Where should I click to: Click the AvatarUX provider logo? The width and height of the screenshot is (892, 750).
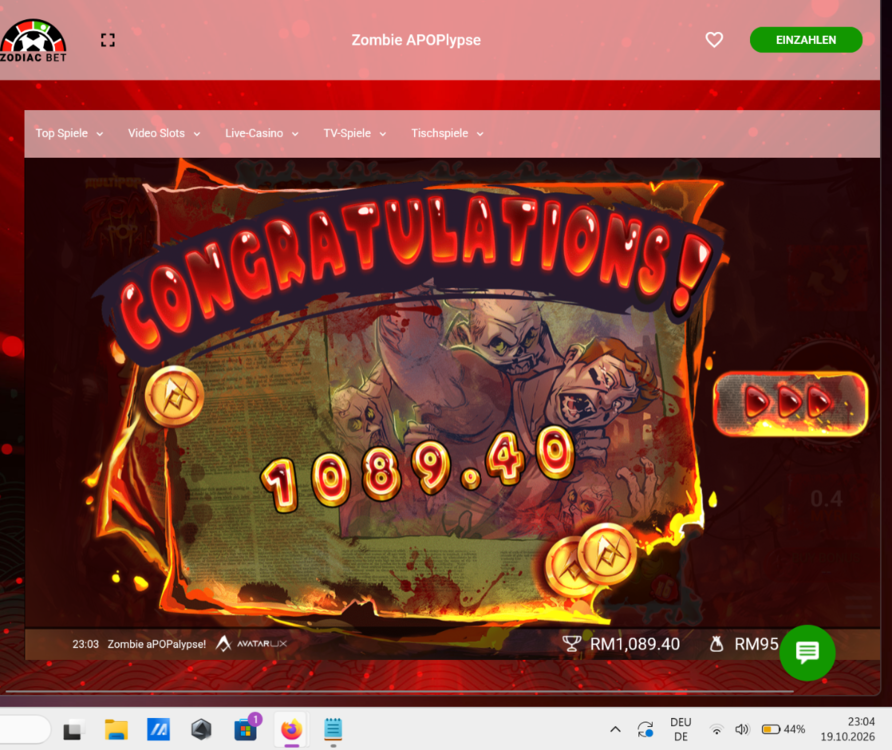[x=251, y=644]
